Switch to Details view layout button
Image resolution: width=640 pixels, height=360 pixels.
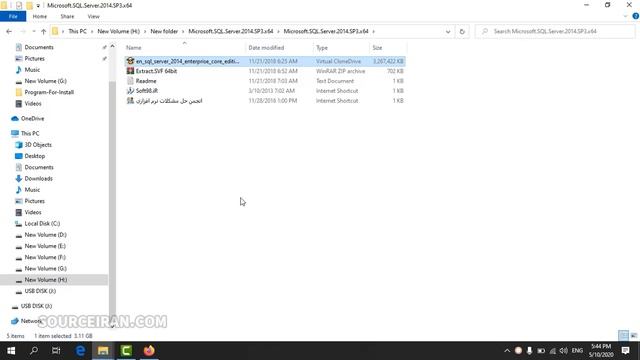[x=623, y=336]
